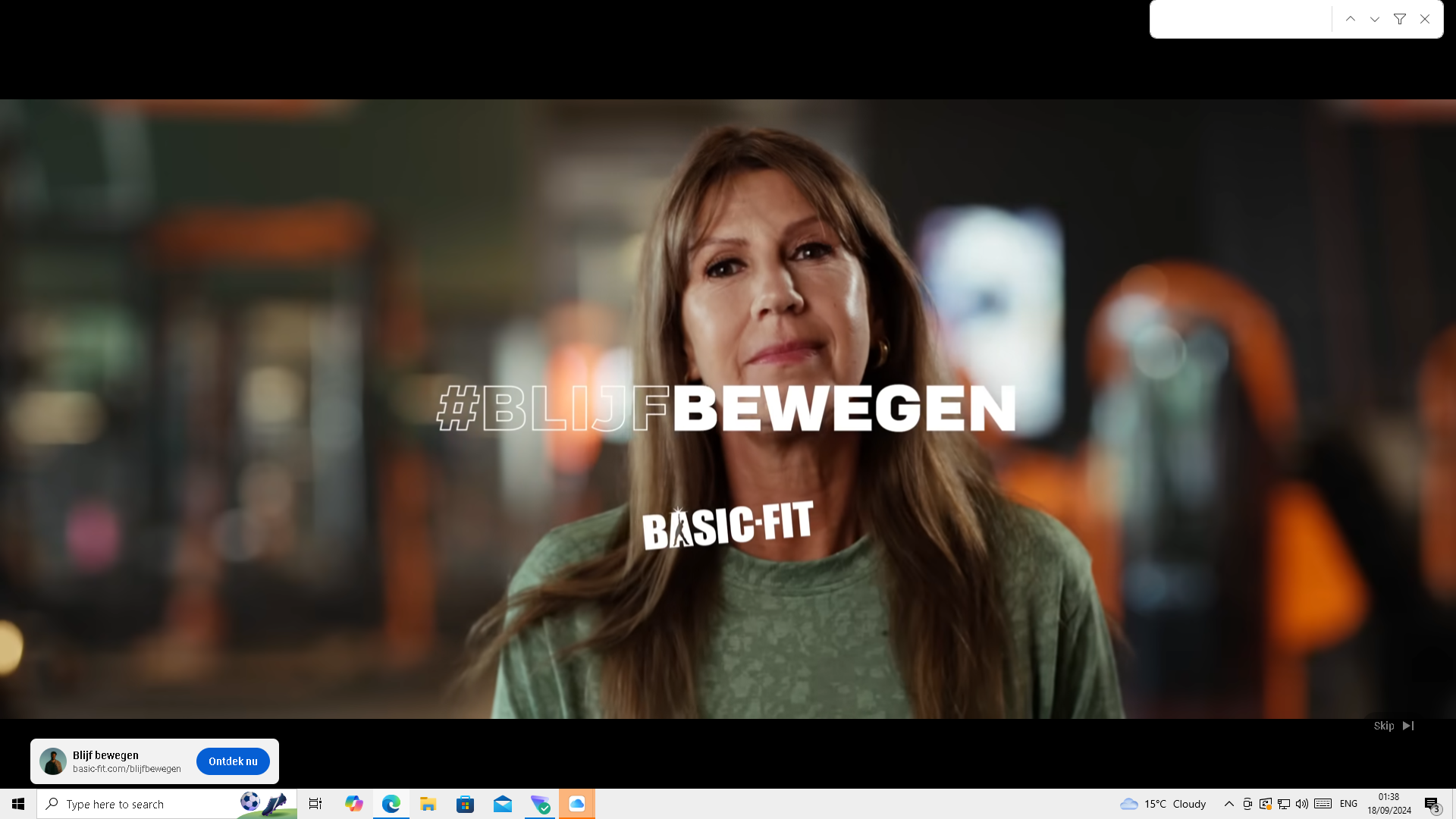This screenshot has width=1456, height=819.
Task: Go to previous find result
Action: pos(1351,19)
